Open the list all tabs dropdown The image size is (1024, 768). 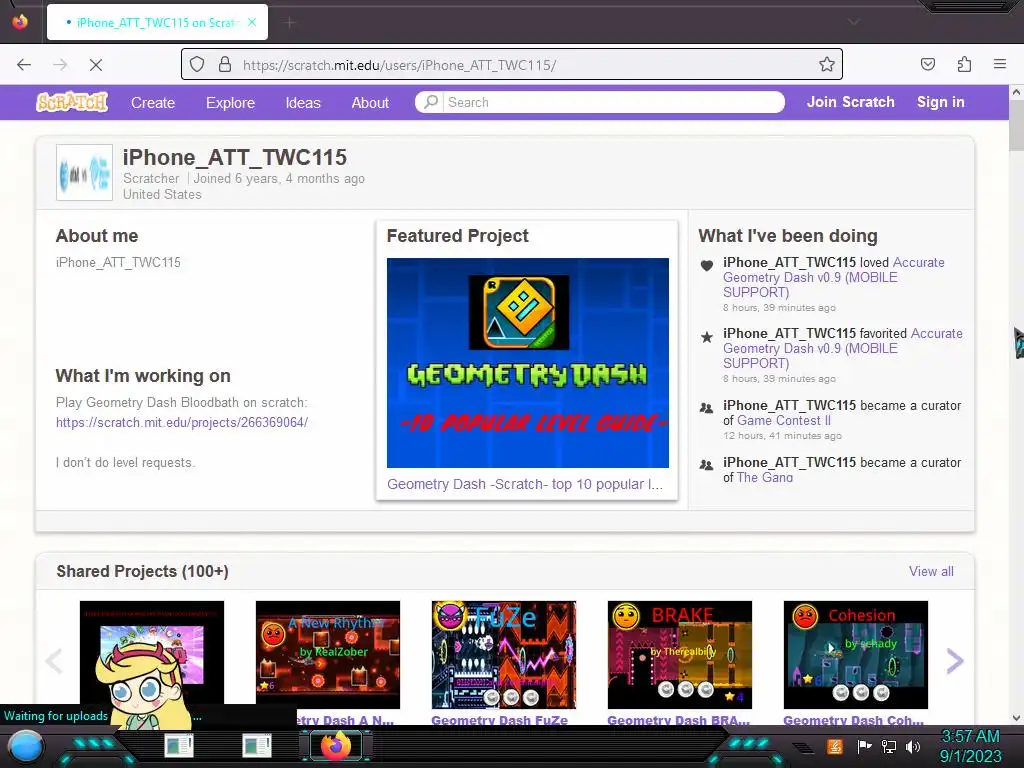[x=853, y=22]
